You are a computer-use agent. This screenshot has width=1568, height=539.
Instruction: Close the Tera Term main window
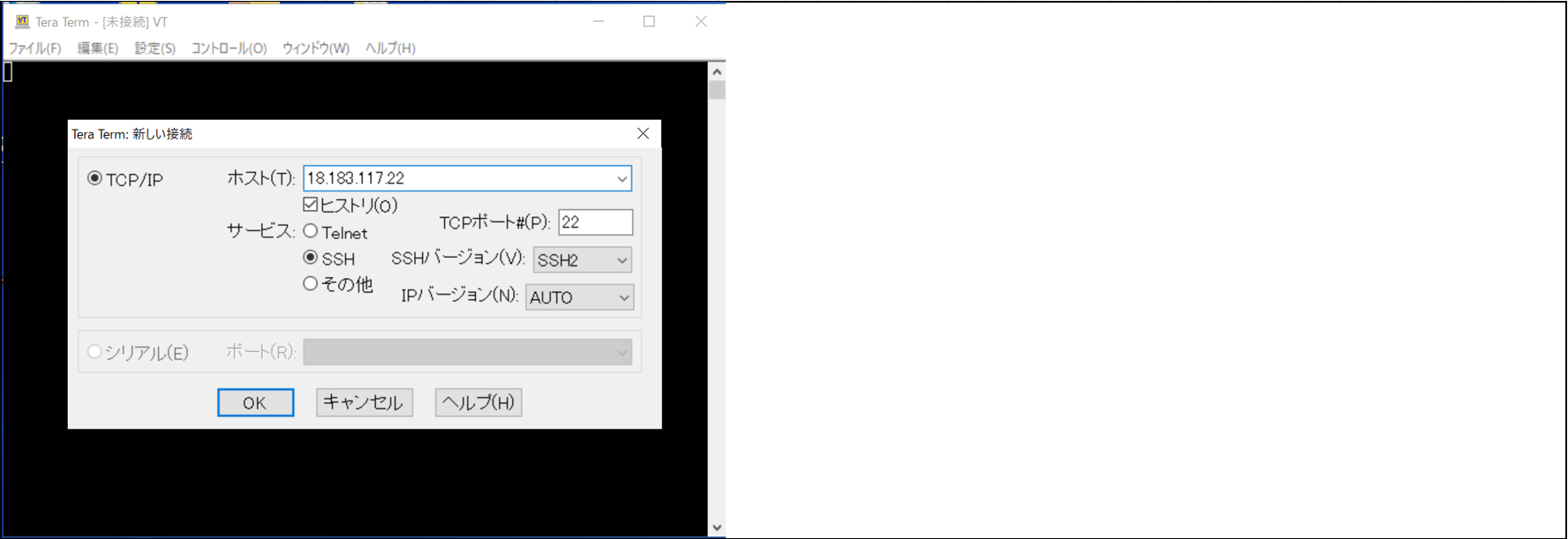tap(701, 21)
